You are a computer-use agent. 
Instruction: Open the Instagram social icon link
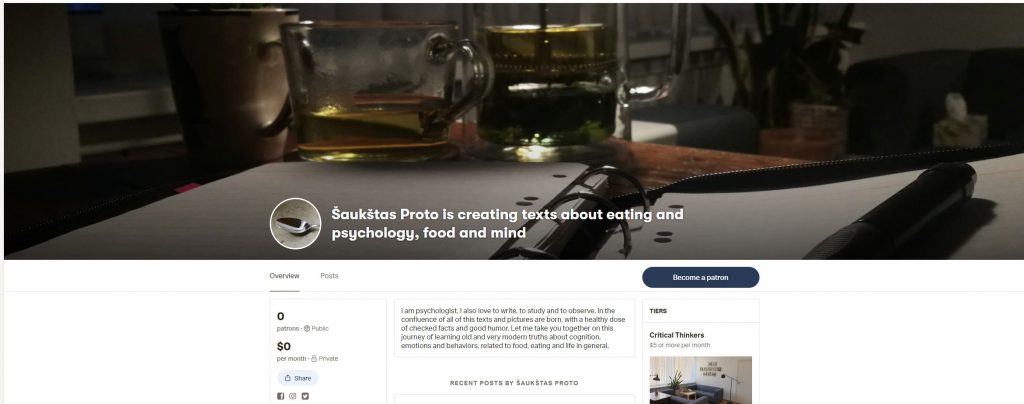(x=293, y=396)
